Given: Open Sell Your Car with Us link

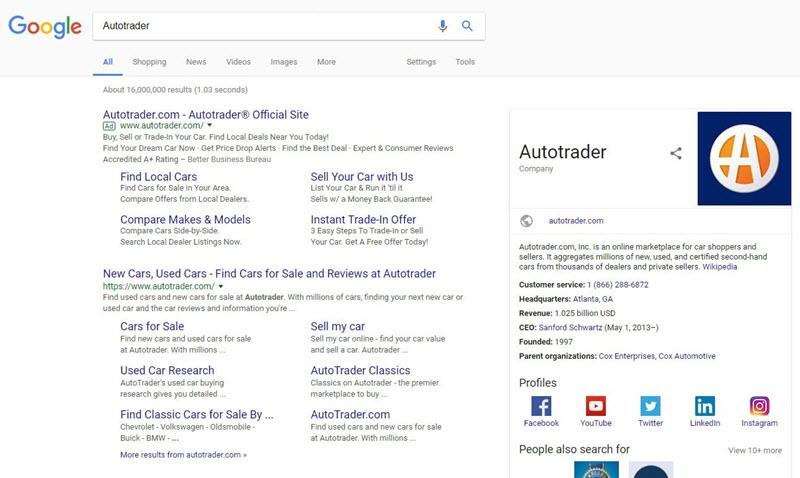Looking at the screenshot, I should (362, 177).
